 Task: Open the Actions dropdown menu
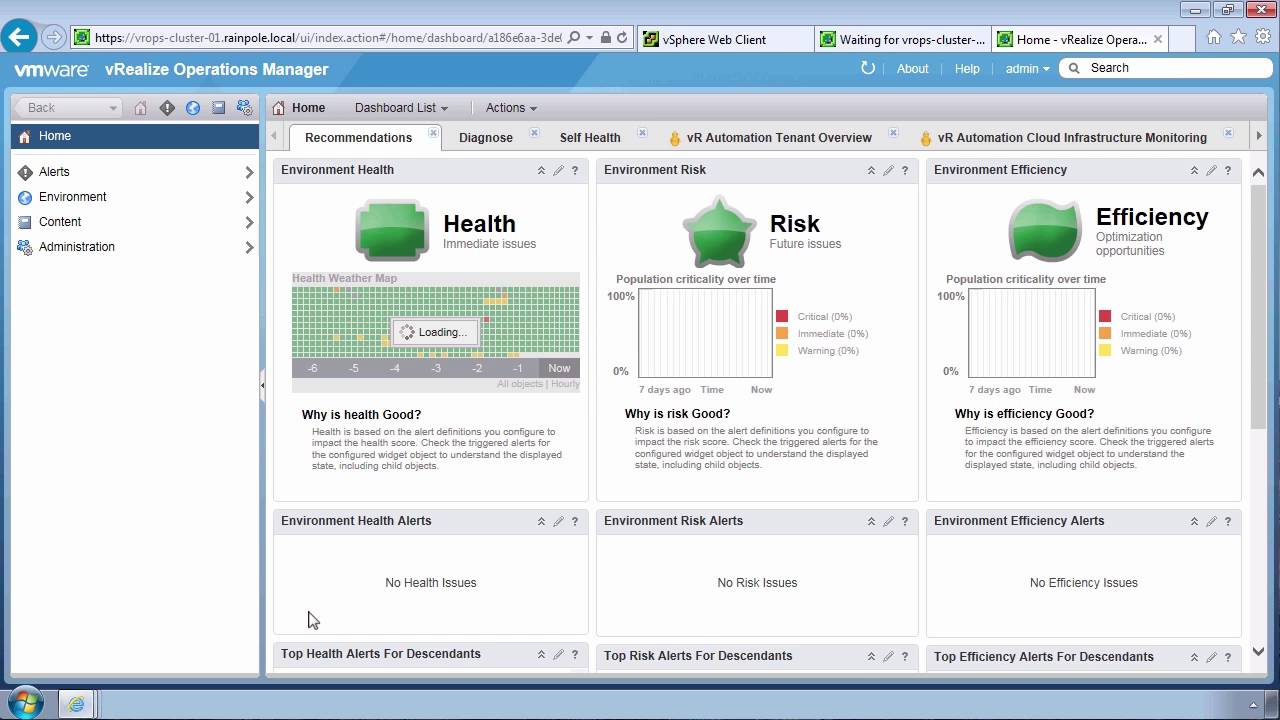pos(511,108)
